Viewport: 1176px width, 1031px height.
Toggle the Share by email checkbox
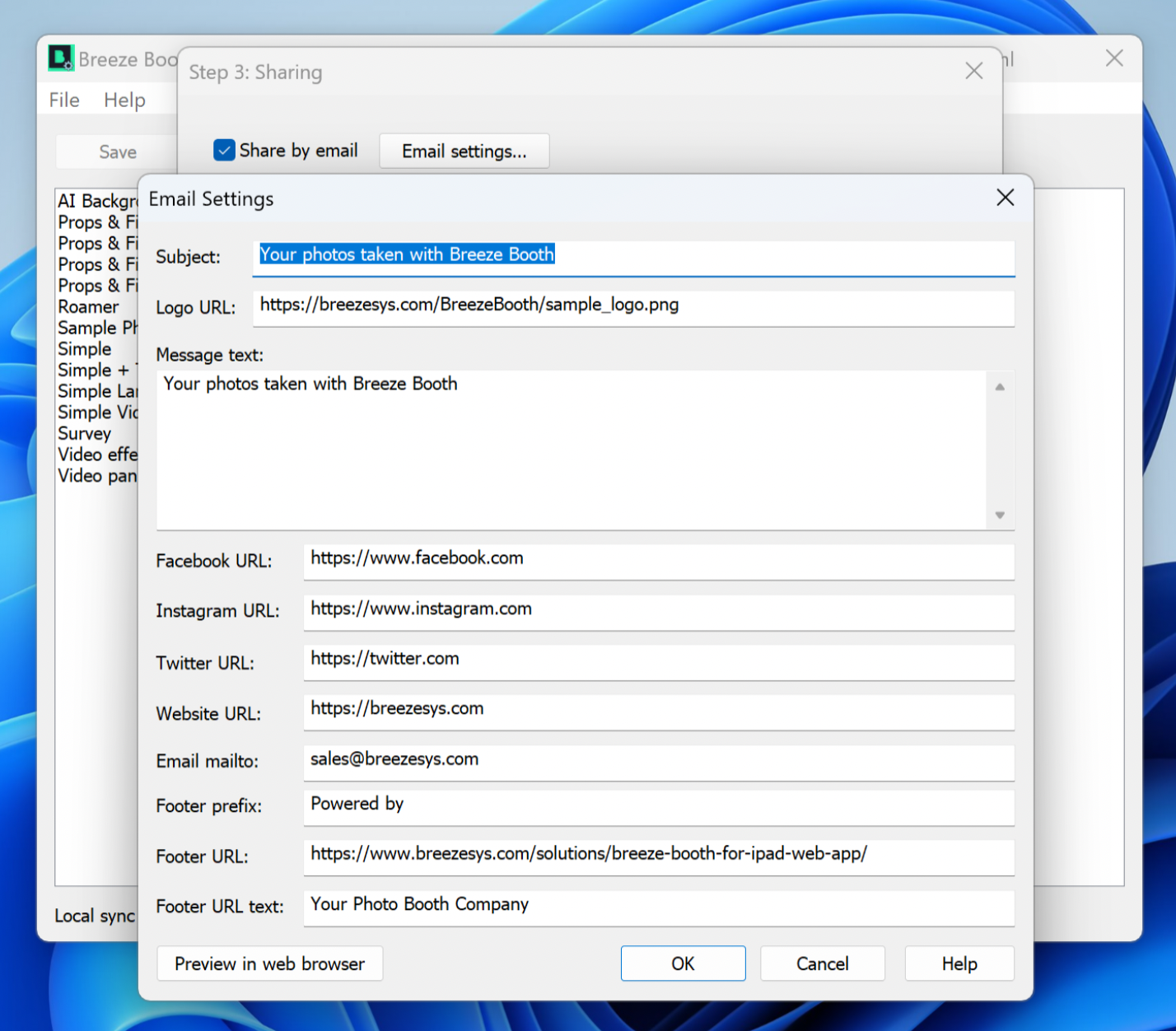[224, 151]
